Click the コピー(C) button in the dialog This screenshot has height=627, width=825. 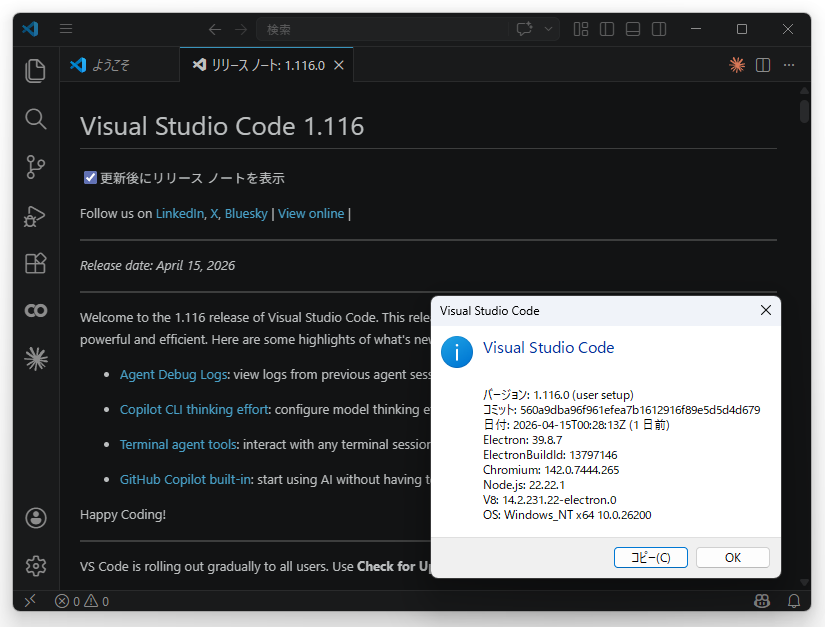pyautogui.click(x=651, y=557)
